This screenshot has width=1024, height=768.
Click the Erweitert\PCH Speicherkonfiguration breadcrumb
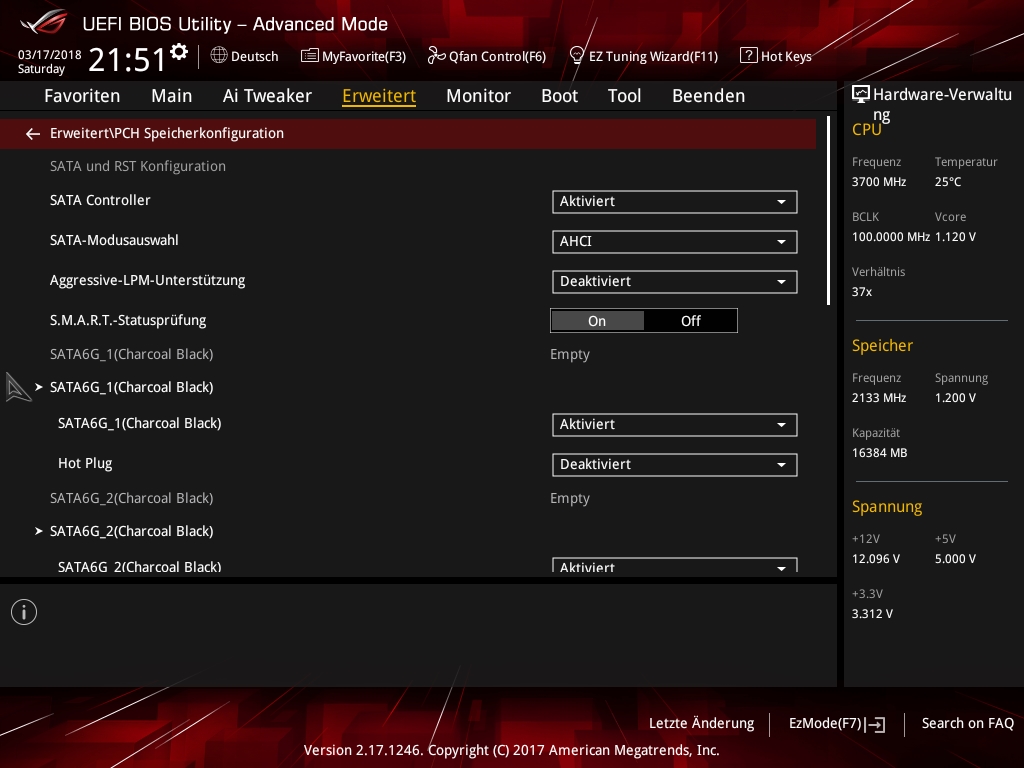(167, 133)
